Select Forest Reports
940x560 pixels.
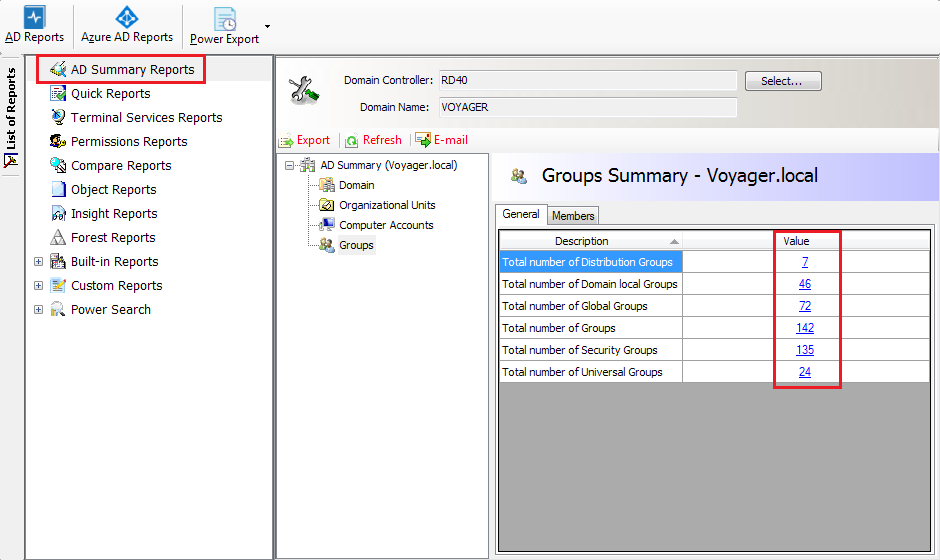pos(113,237)
